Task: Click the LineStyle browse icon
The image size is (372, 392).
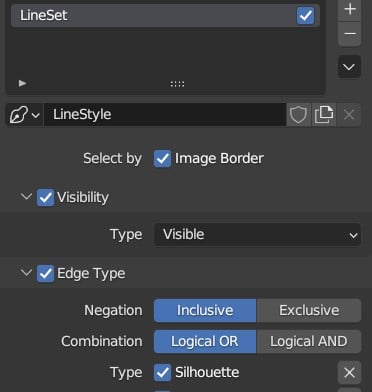Action: (24, 115)
